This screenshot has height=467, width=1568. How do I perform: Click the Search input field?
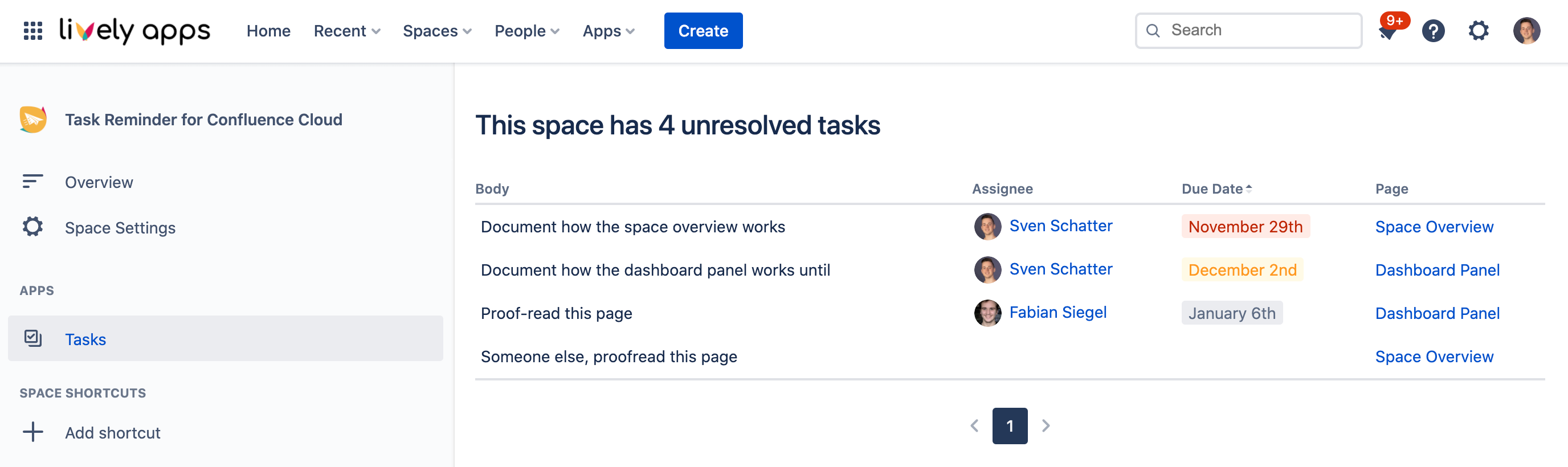(x=1248, y=30)
